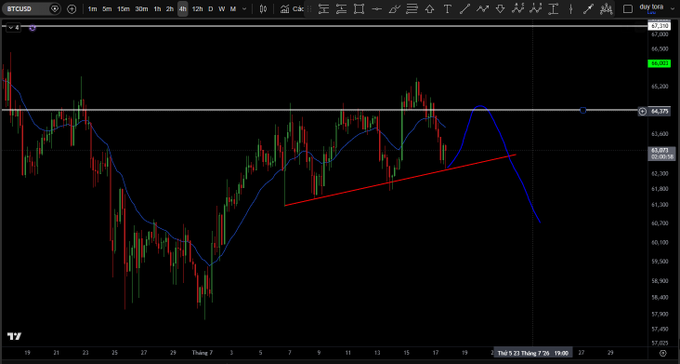Switch to the 30m timeframe

pyautogui.click(x=141, y=9)
